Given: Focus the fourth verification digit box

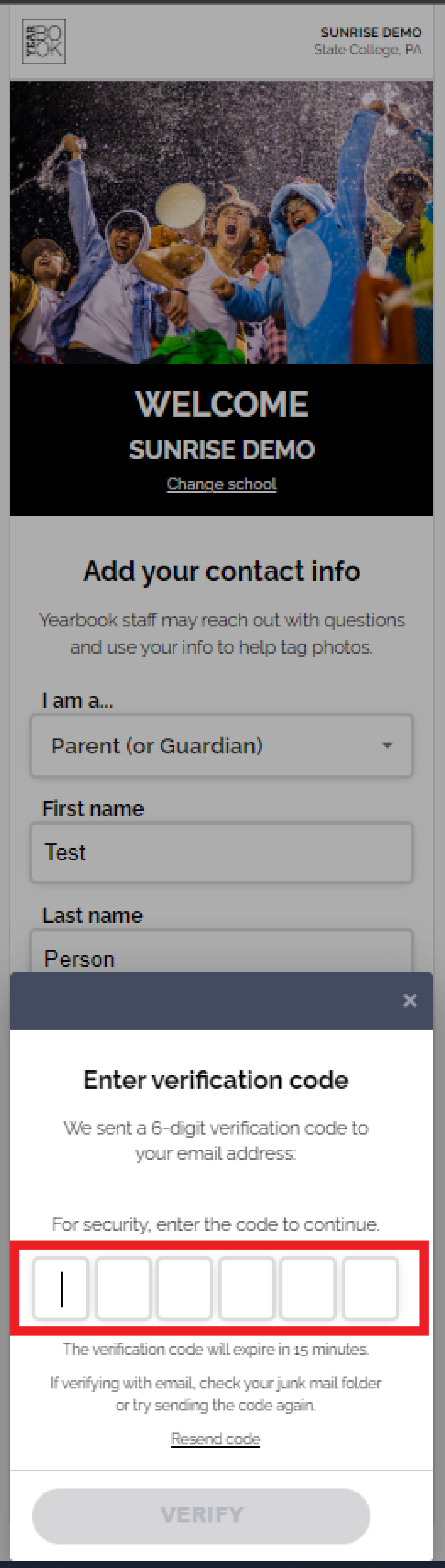Looking at the screenshot, I should tap(246, 1289).
